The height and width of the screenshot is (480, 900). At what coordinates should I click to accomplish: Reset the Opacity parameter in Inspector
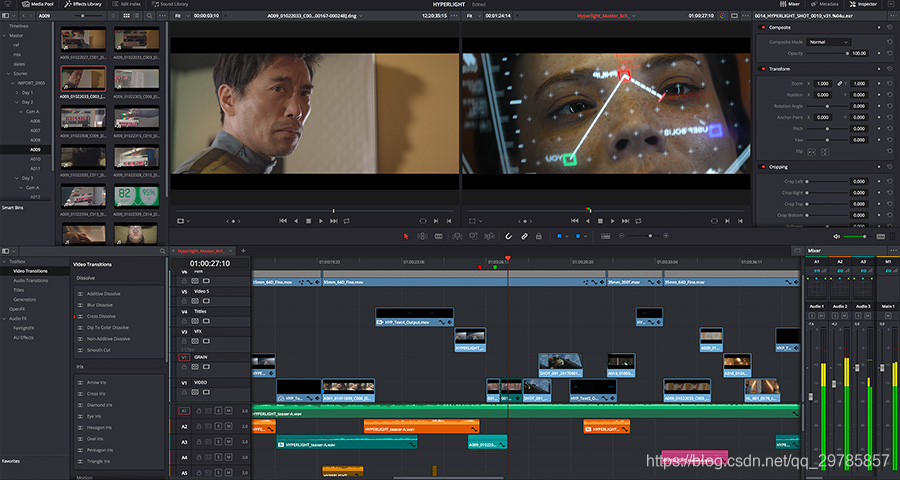(889, 53)
